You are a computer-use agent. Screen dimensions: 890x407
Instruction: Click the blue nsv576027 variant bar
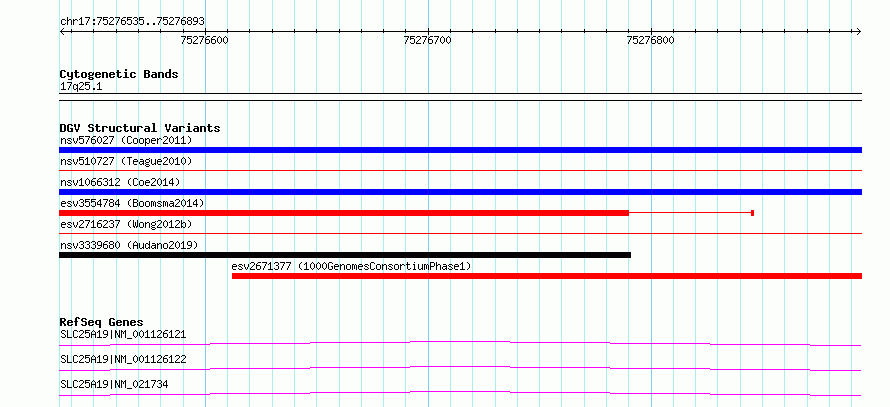[x=460, y=150]
